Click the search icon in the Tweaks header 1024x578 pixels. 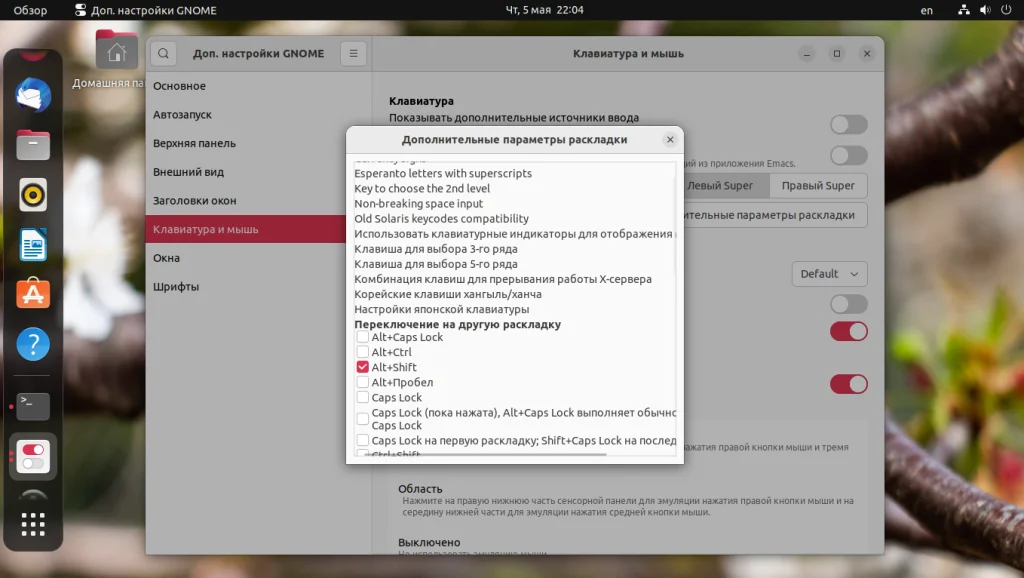pos(163,53)
